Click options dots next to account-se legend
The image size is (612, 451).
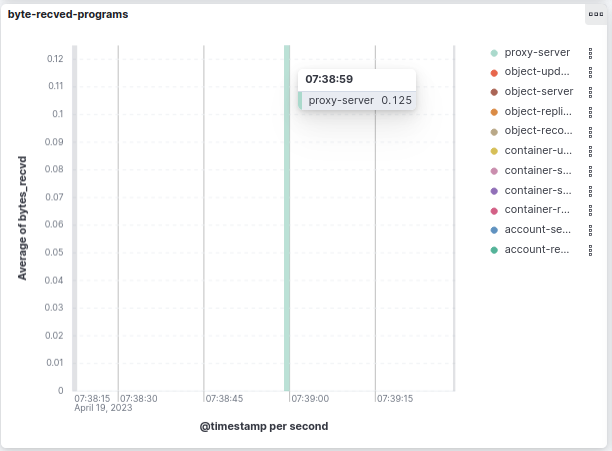(591, 230)
